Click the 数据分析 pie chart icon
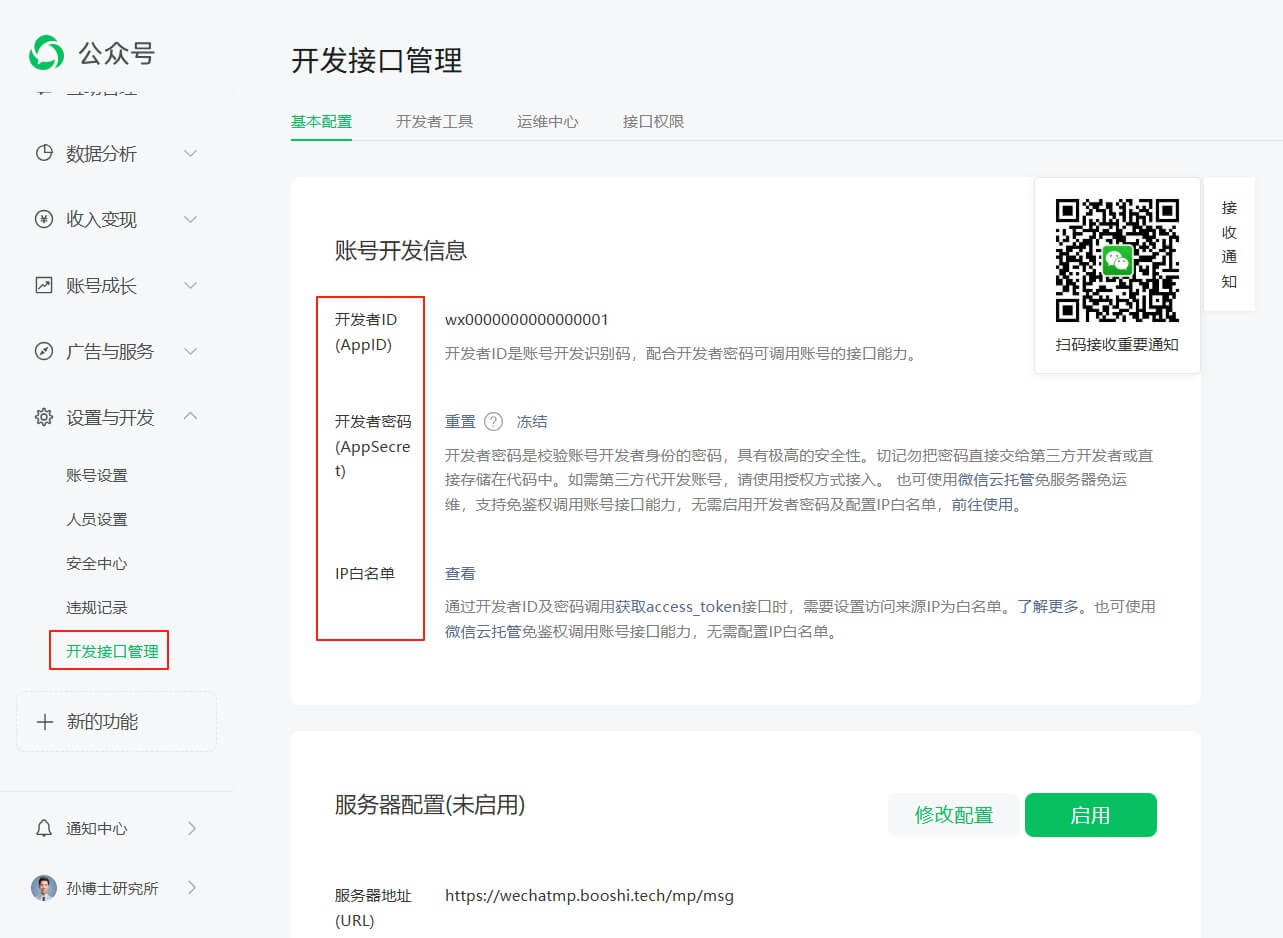The height and width of the screenshot is (938, 1283). point(44,153)
